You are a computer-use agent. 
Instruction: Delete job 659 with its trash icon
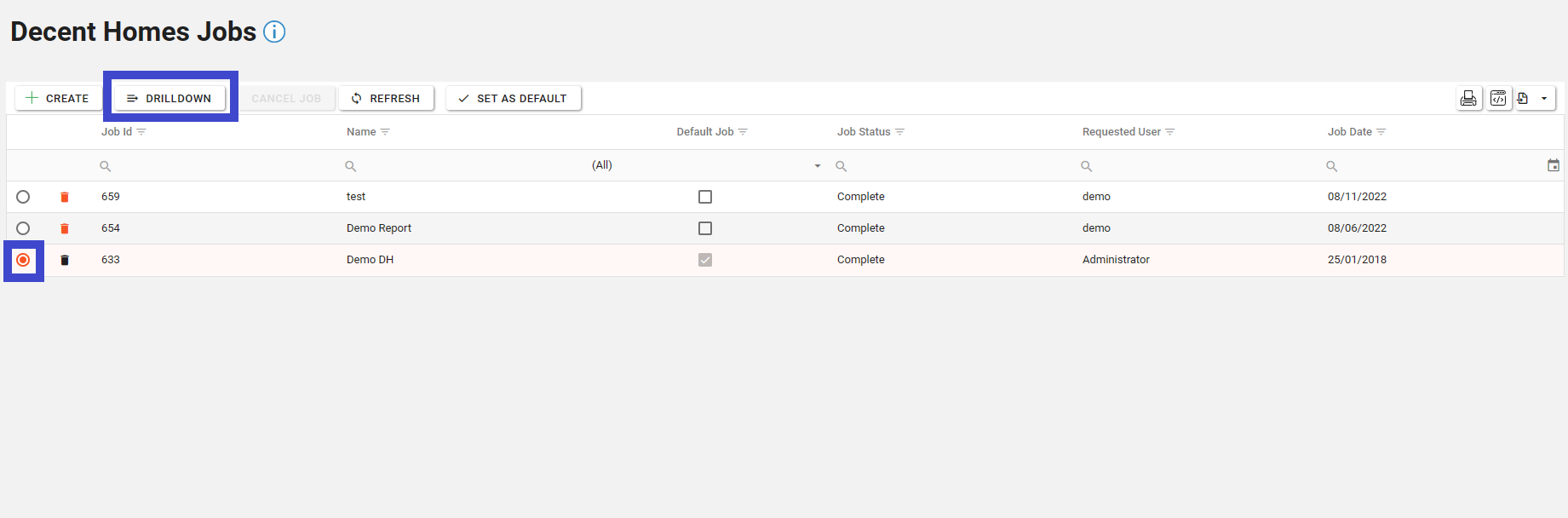tap(65, 197)
